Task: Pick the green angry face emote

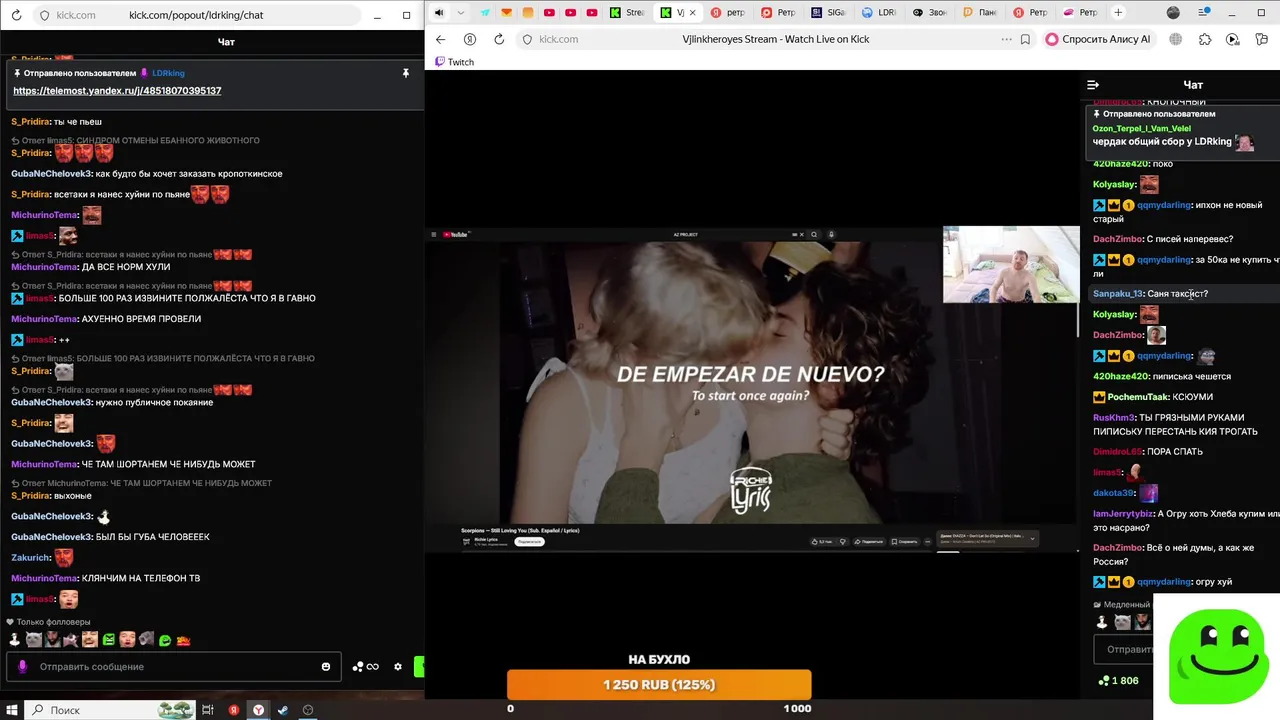Action: 108,640
